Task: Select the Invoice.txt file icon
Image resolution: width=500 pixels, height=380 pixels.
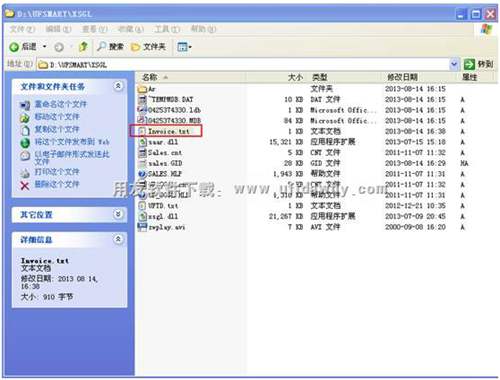Action: 142,131
